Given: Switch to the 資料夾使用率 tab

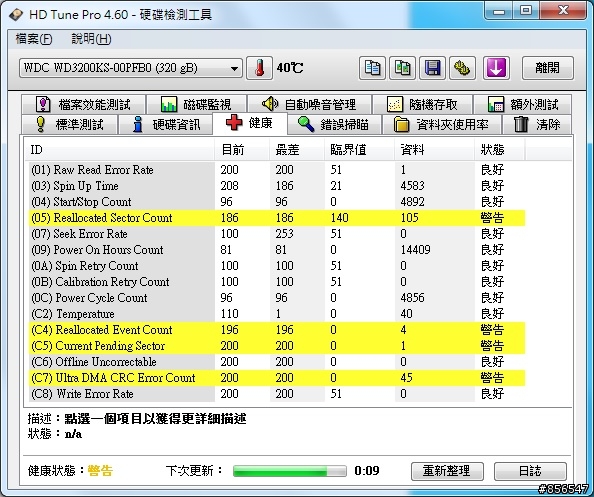Looking at the screenshot, I should [x=442, y=124].
